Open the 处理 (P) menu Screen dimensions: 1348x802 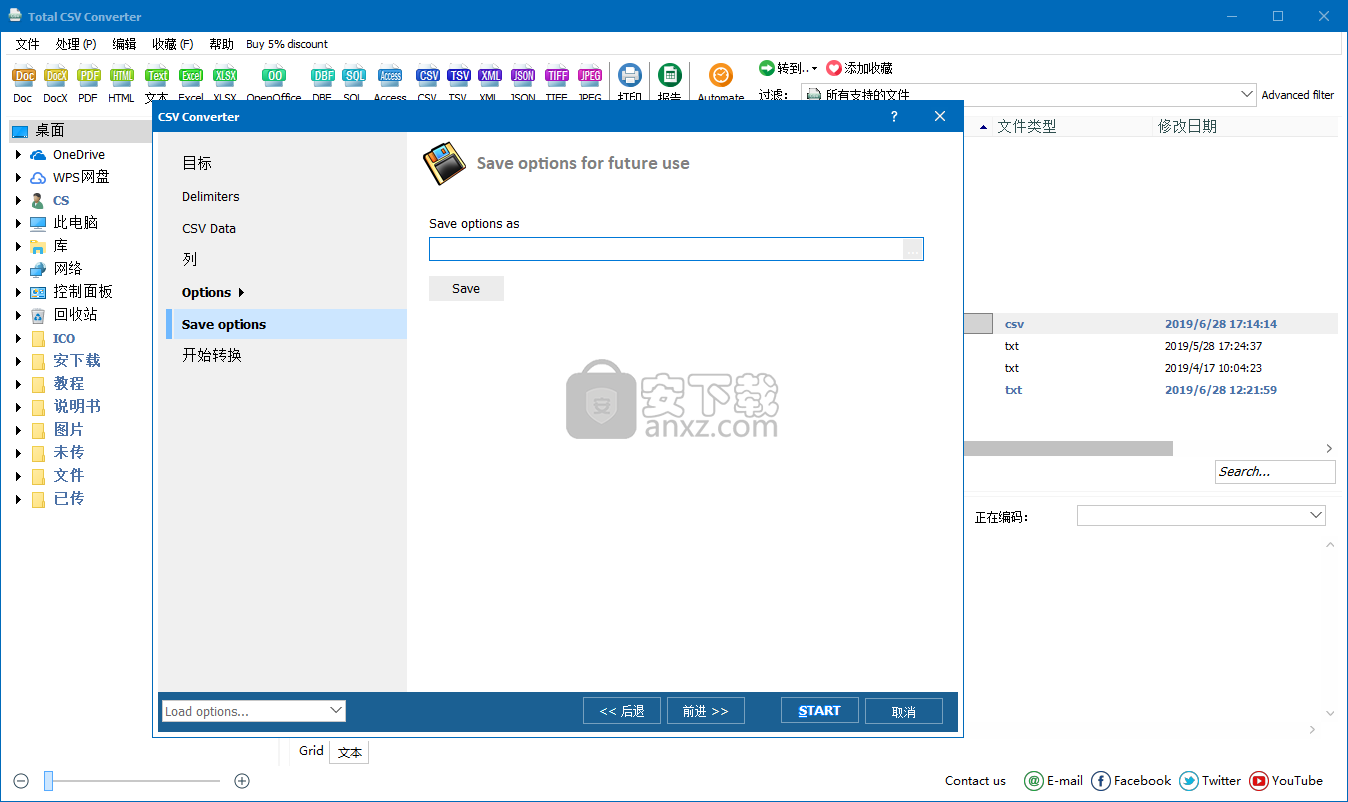[x=76, y=44]
